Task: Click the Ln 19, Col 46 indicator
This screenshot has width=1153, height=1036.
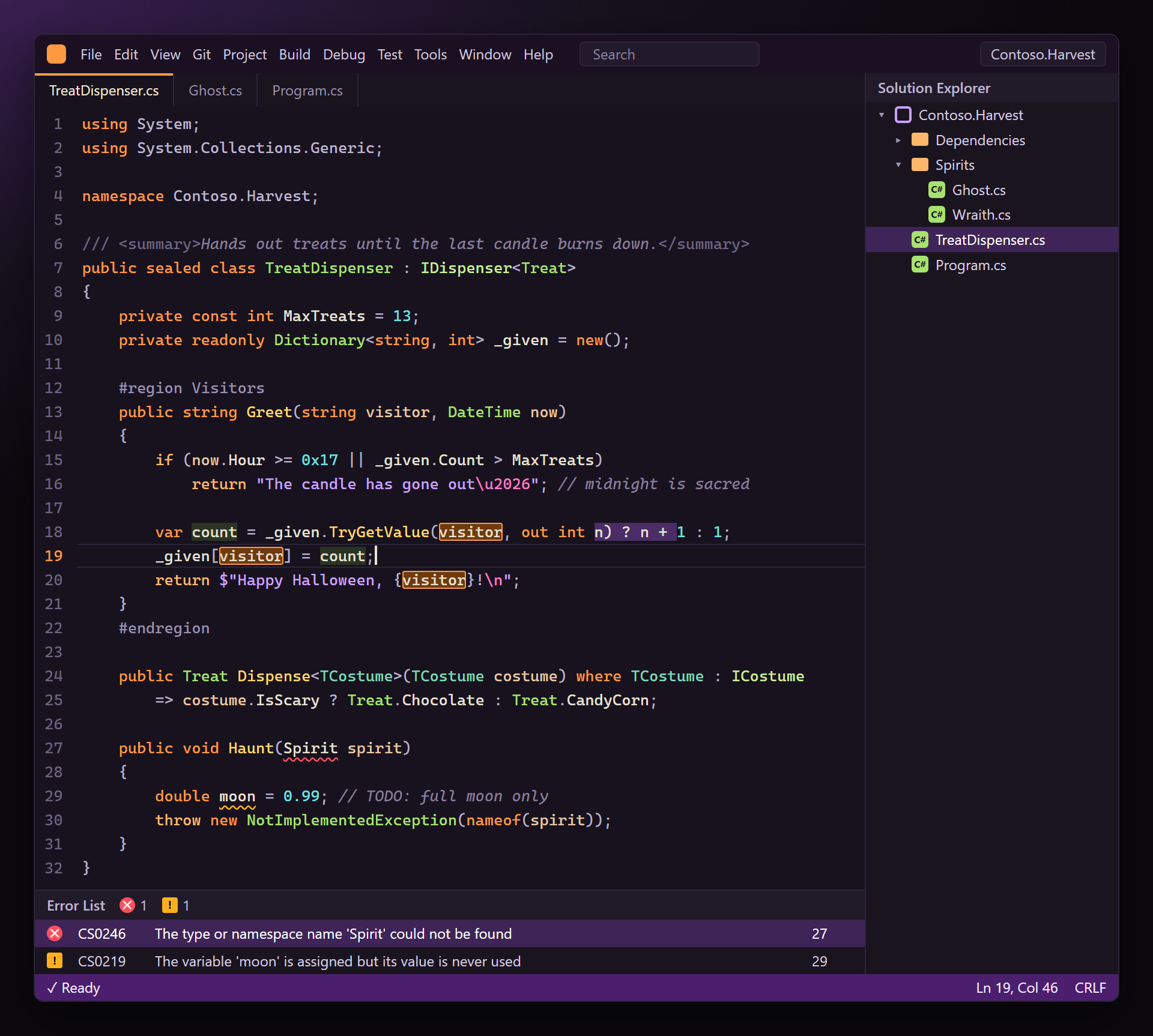Action: tap(1017, 988)
